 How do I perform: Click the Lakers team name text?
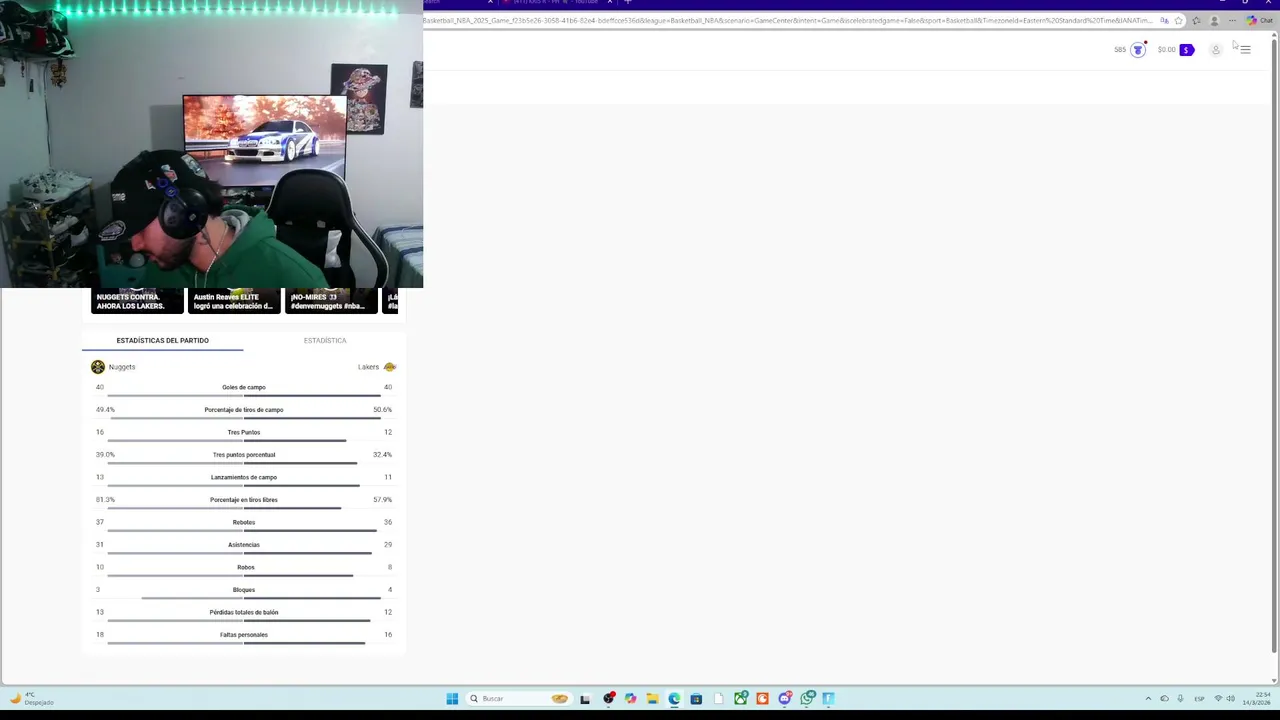tap(368, 367)
